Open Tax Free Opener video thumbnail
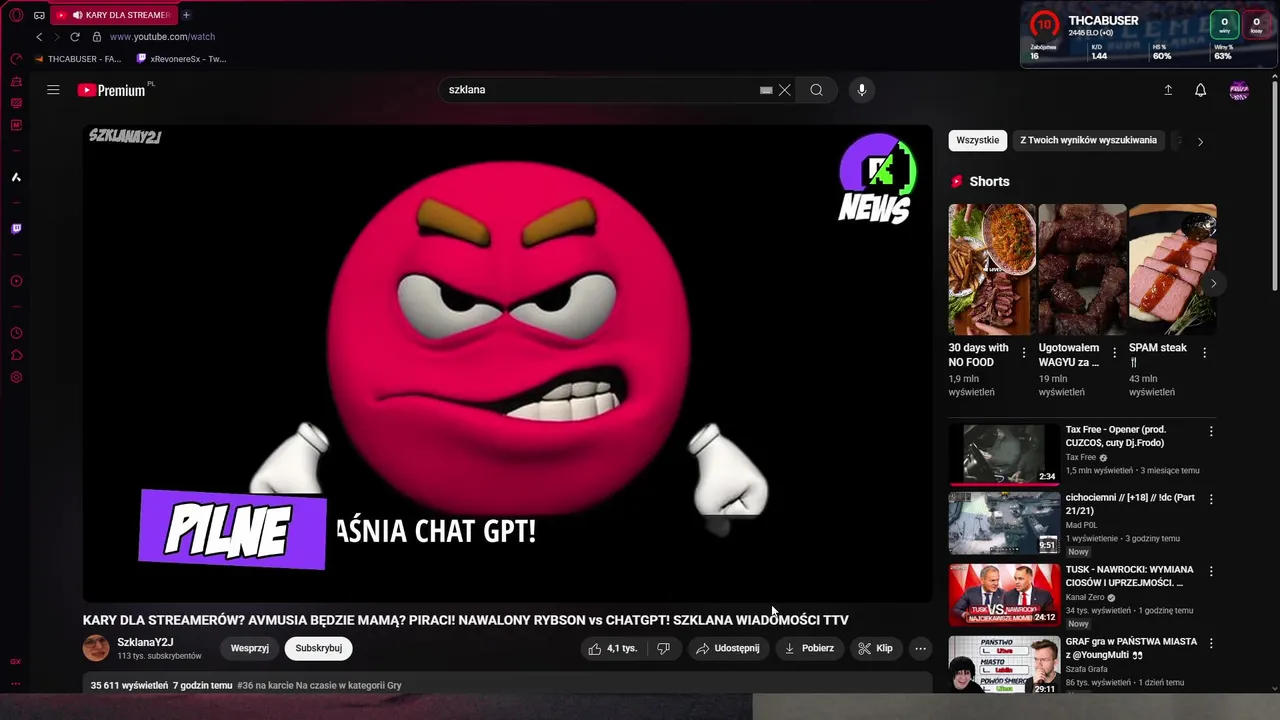Screen dimensions: 1280x720 pyautogui.click(x=1004, y=454)
